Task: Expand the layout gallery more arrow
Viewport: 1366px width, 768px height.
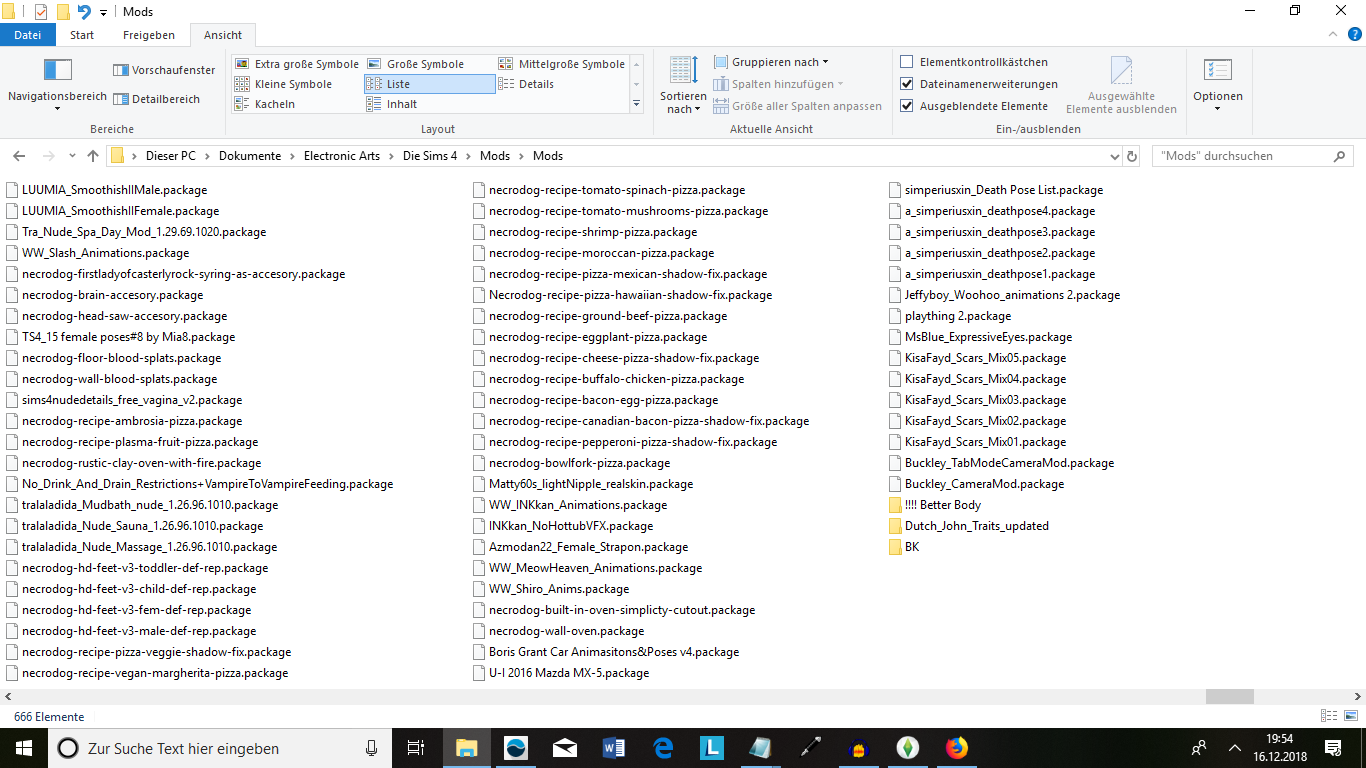Action: pos(637,104)
